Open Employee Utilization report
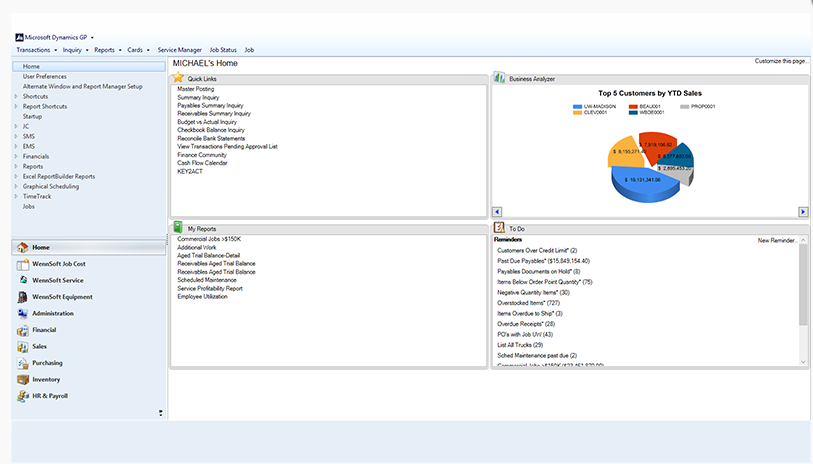813x464 pixels. [202, 297]
